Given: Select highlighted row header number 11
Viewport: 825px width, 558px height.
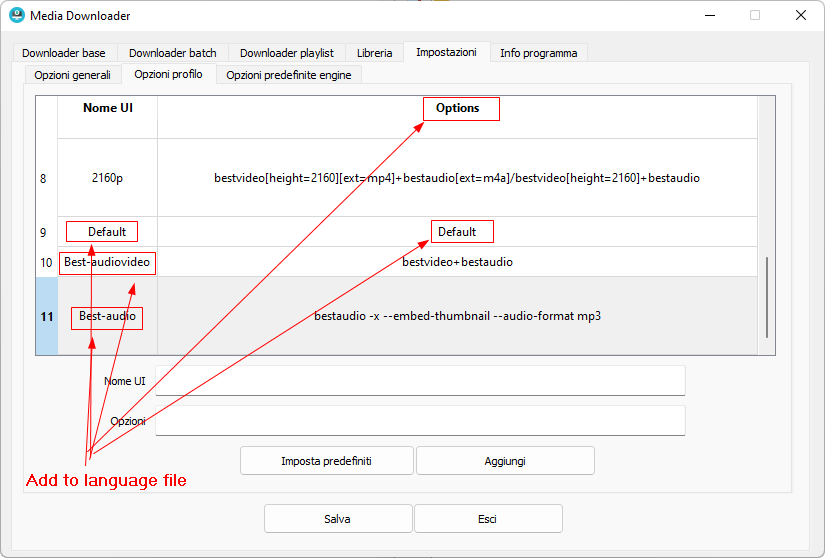Looking at the screenshot, I should [x=47, y=316].
